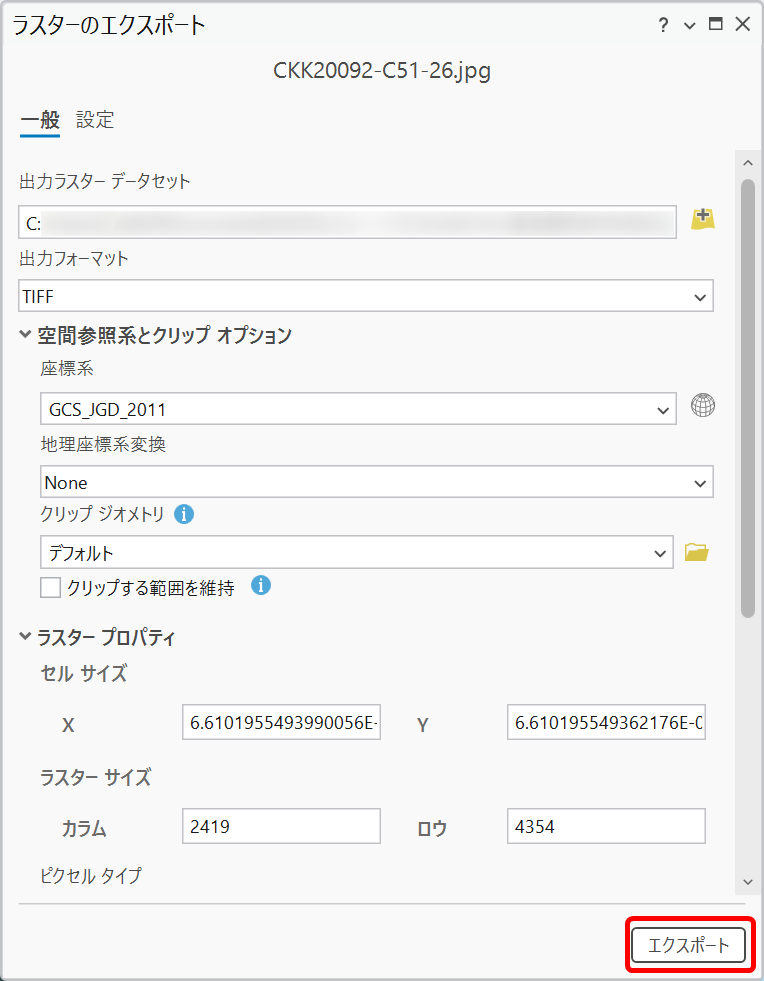Click the カラム raster size field
Viewport: 764px width, 981px height.
point(281,826)
